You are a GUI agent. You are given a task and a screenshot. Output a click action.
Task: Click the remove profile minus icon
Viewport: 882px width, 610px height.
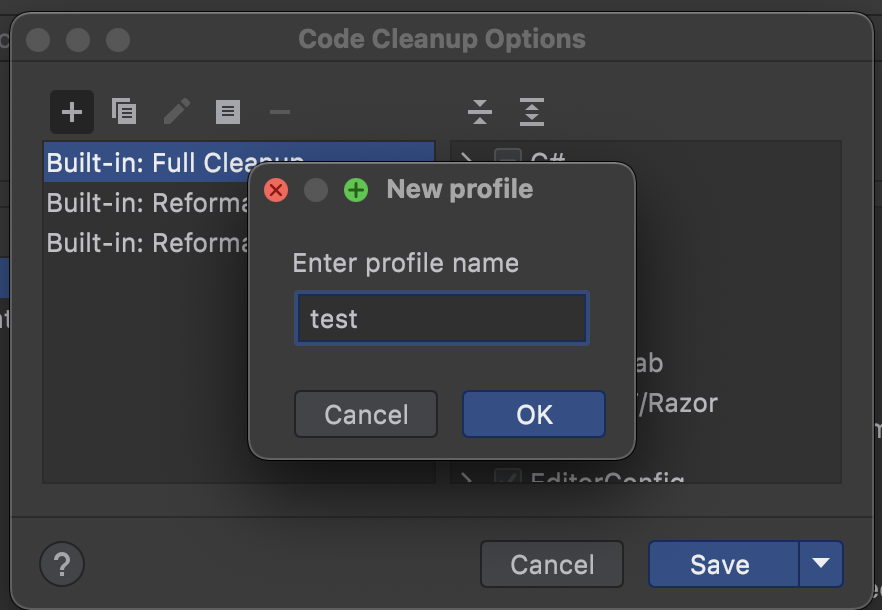coord(280,111)
